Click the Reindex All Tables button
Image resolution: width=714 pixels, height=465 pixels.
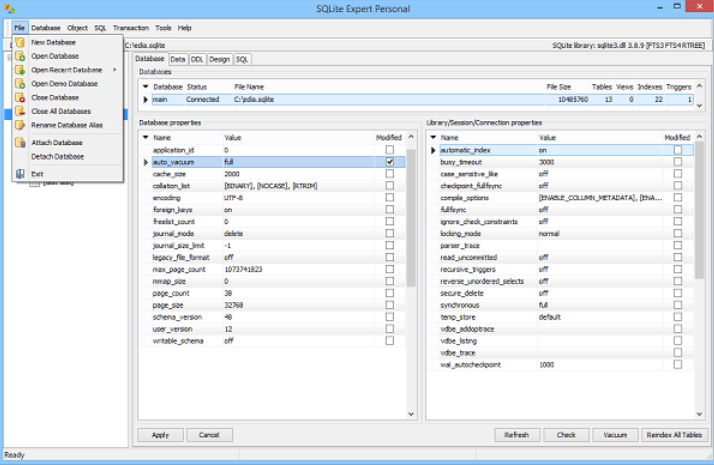click(673, 435)
